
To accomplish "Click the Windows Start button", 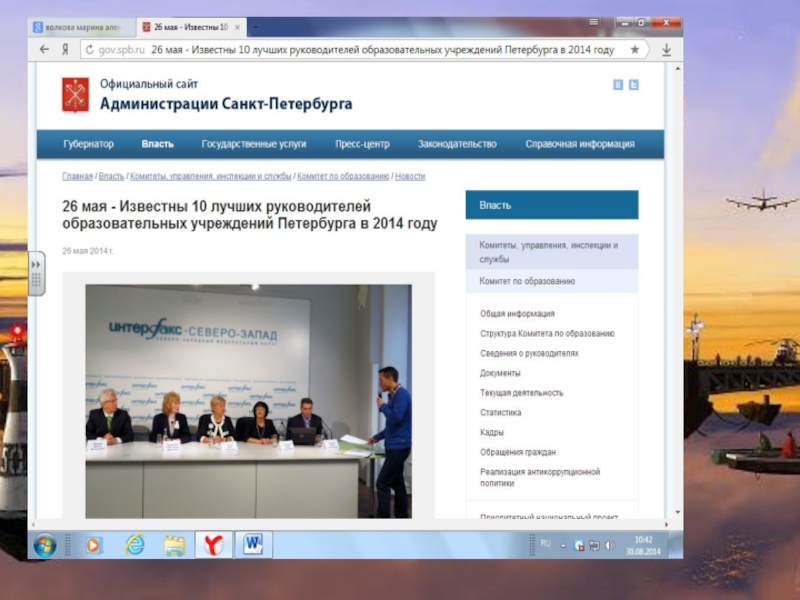I will [45, 545].
